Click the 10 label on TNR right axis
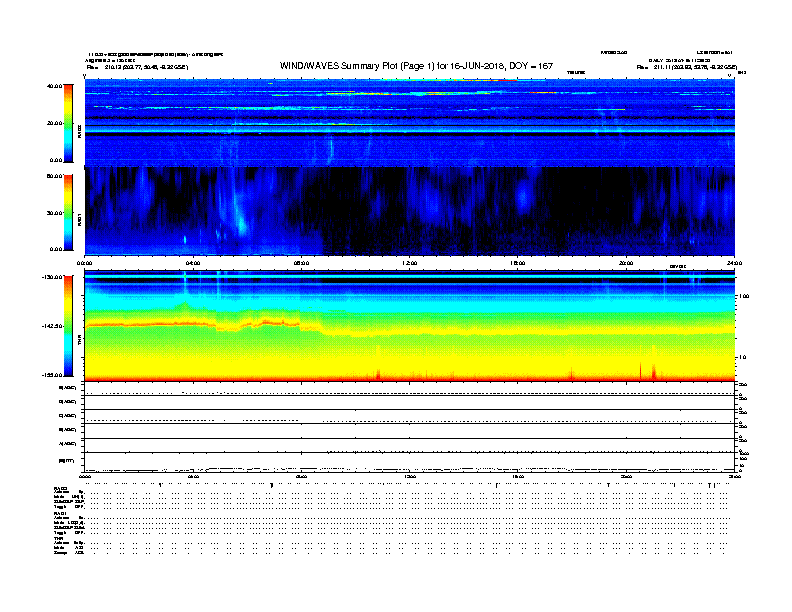 tap(742, 357)
